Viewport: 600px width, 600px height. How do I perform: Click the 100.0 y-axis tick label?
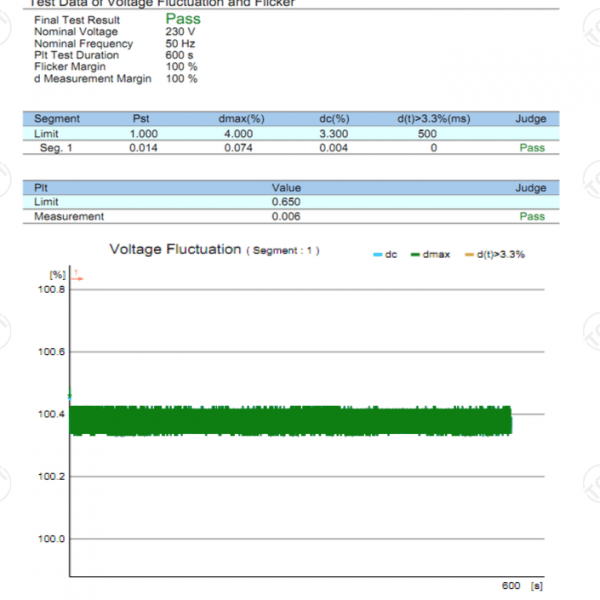[x=52, y=539]
